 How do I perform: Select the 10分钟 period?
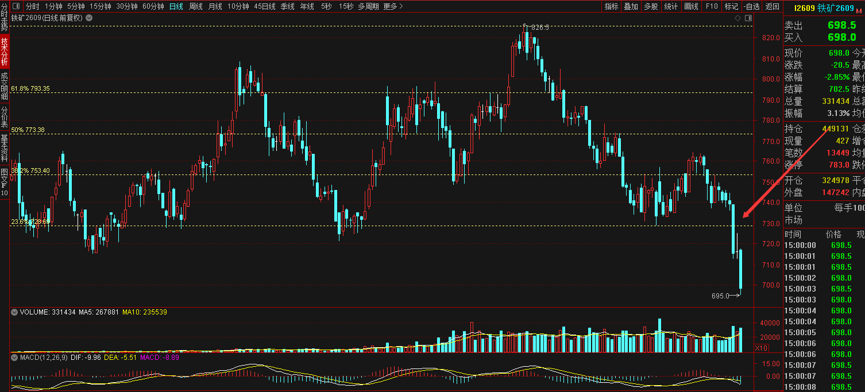coord(238,7)
